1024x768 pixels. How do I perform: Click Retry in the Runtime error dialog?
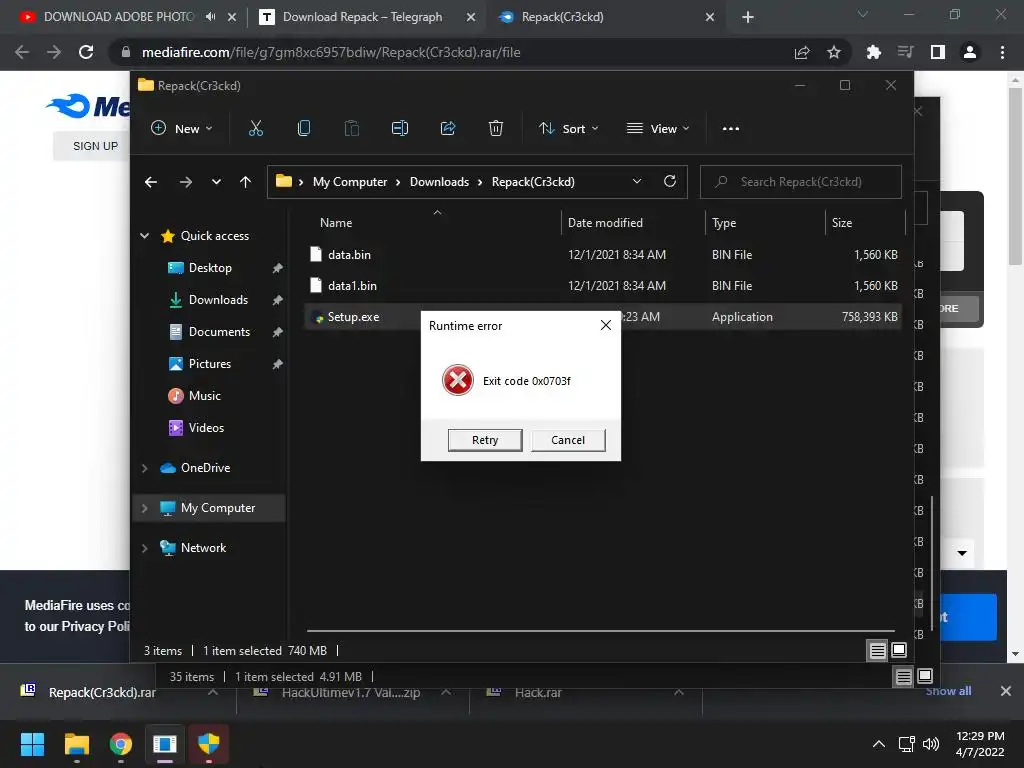pyautogui.click(x=485, y=440)
